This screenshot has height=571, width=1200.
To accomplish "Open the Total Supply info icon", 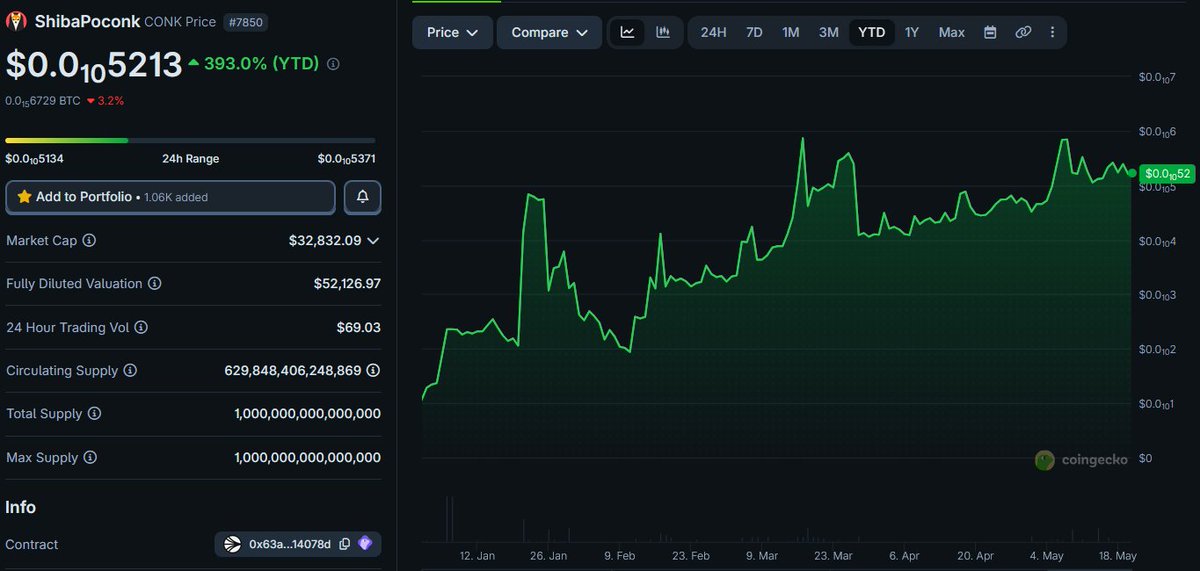I will tap(93, 414).
